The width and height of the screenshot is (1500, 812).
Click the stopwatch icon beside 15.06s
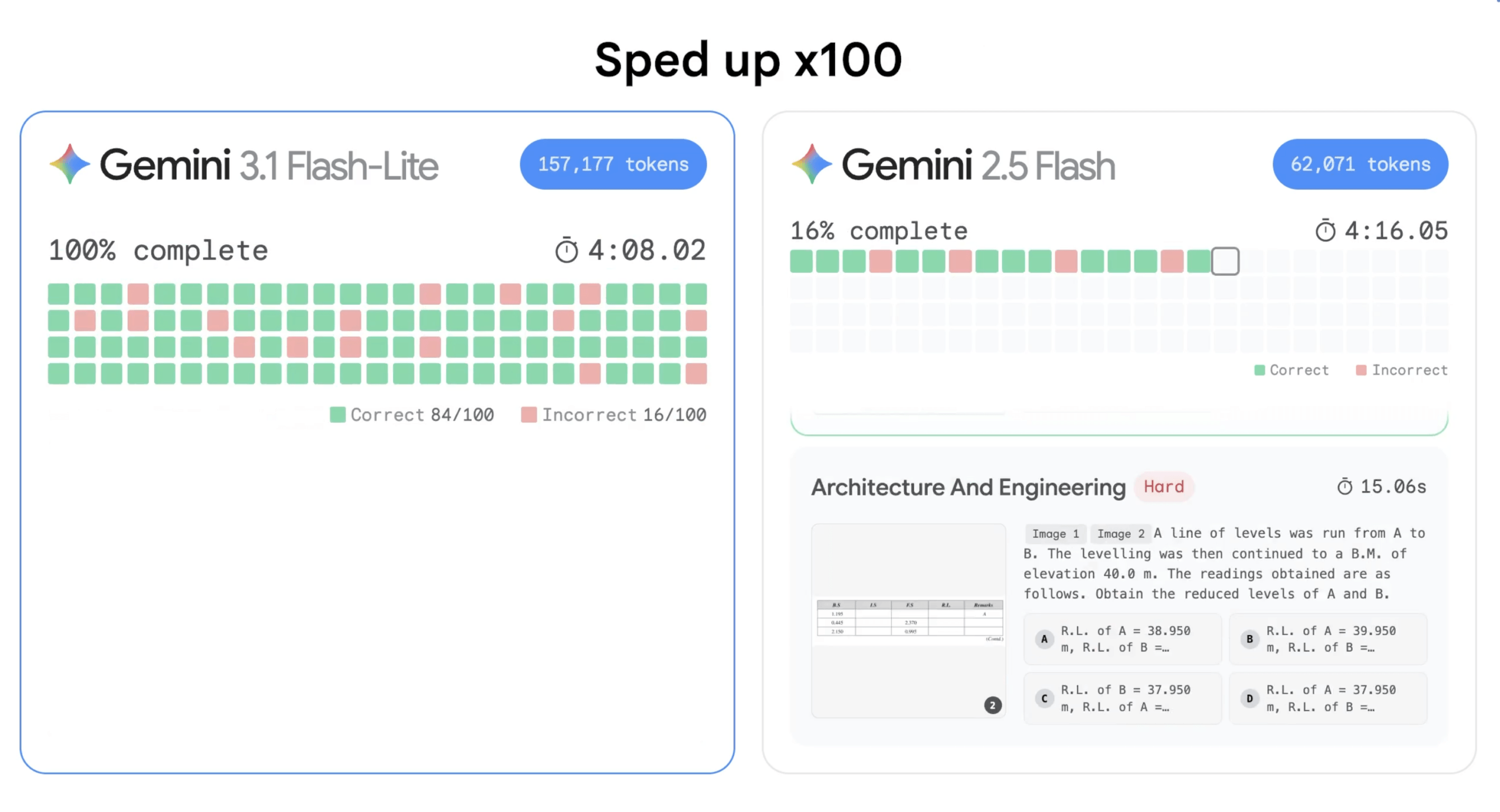click(x=1345, y=486)
